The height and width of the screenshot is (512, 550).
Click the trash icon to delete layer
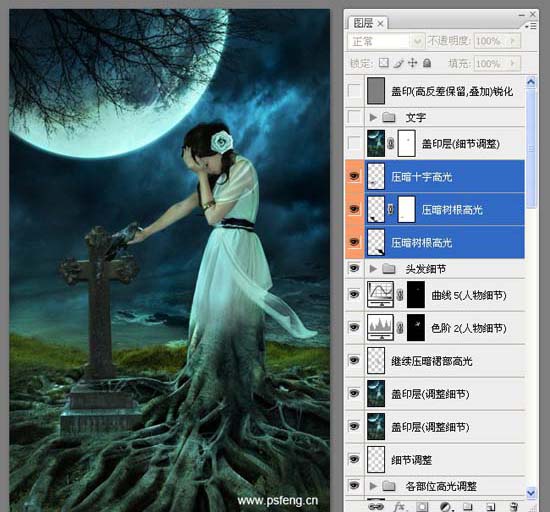pos(514,507)
